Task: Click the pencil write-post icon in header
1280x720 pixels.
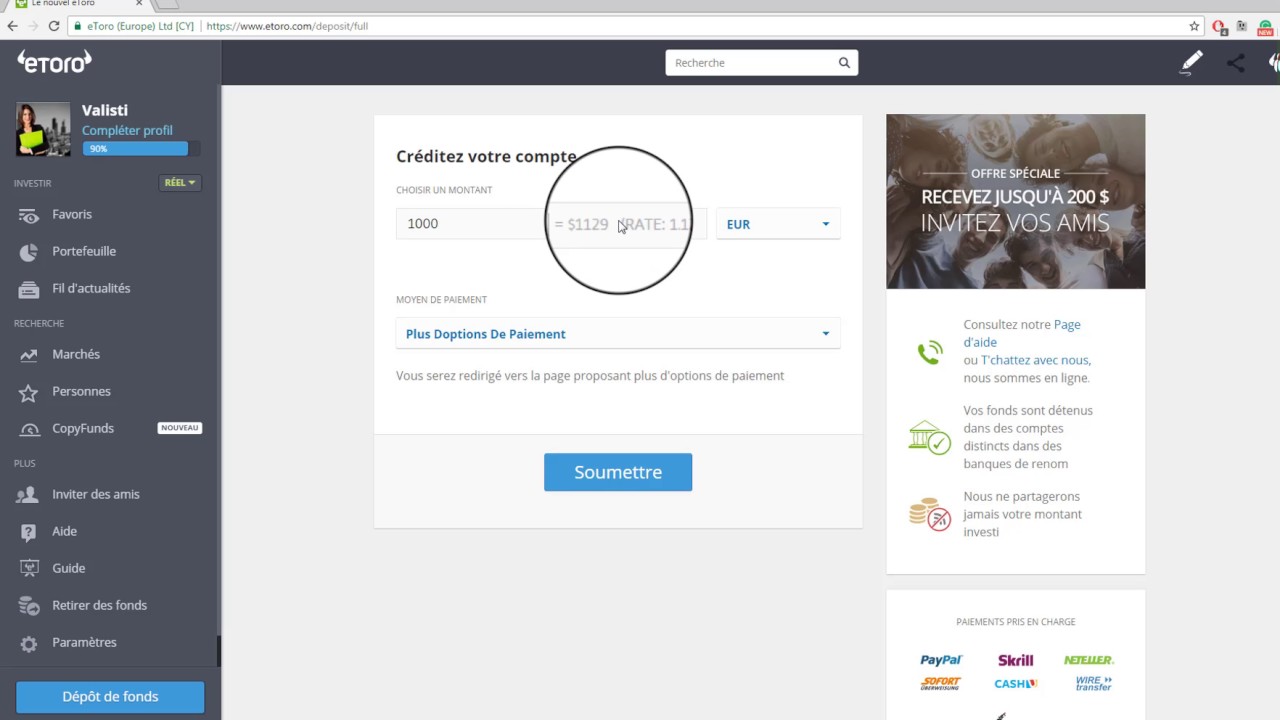Action: (x=1191, y=63)
